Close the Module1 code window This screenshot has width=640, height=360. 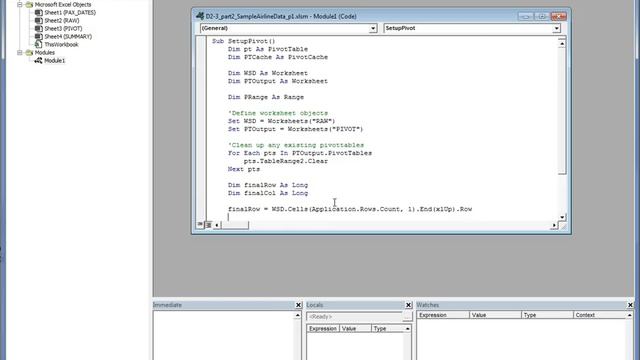click(558, 16)
